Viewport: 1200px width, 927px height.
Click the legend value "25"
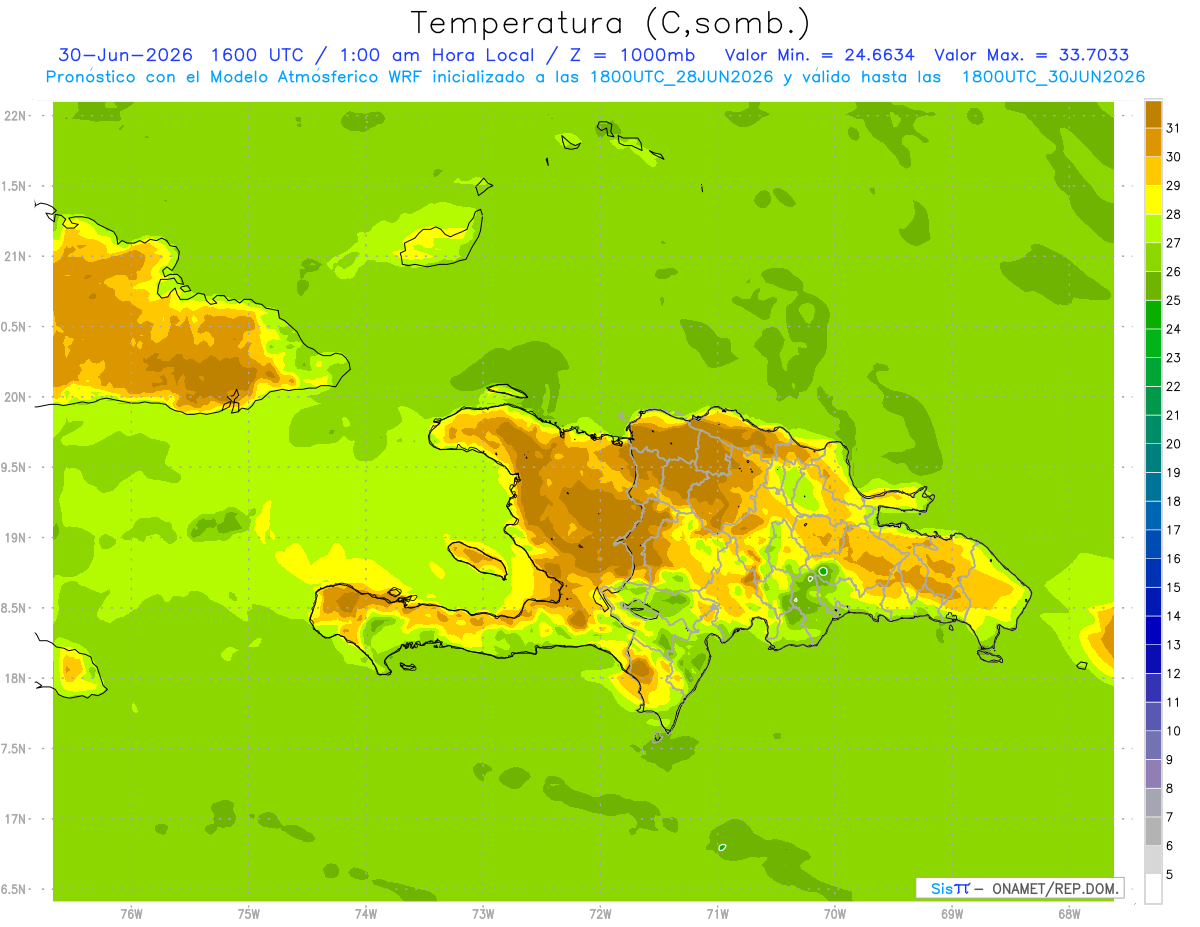click(x=1174, y=300)
